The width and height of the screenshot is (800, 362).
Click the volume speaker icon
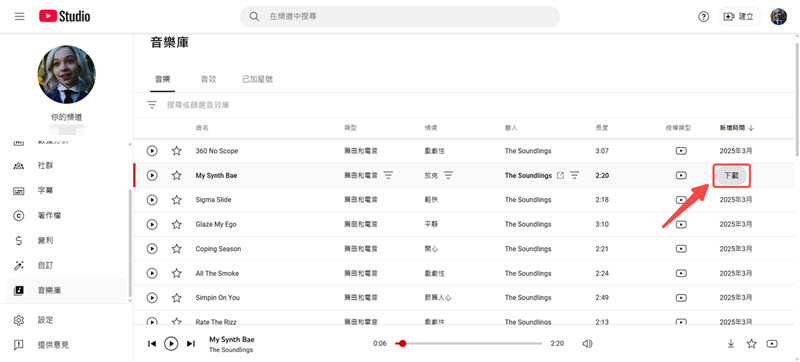pyautogui.click(x=587, y=344)
